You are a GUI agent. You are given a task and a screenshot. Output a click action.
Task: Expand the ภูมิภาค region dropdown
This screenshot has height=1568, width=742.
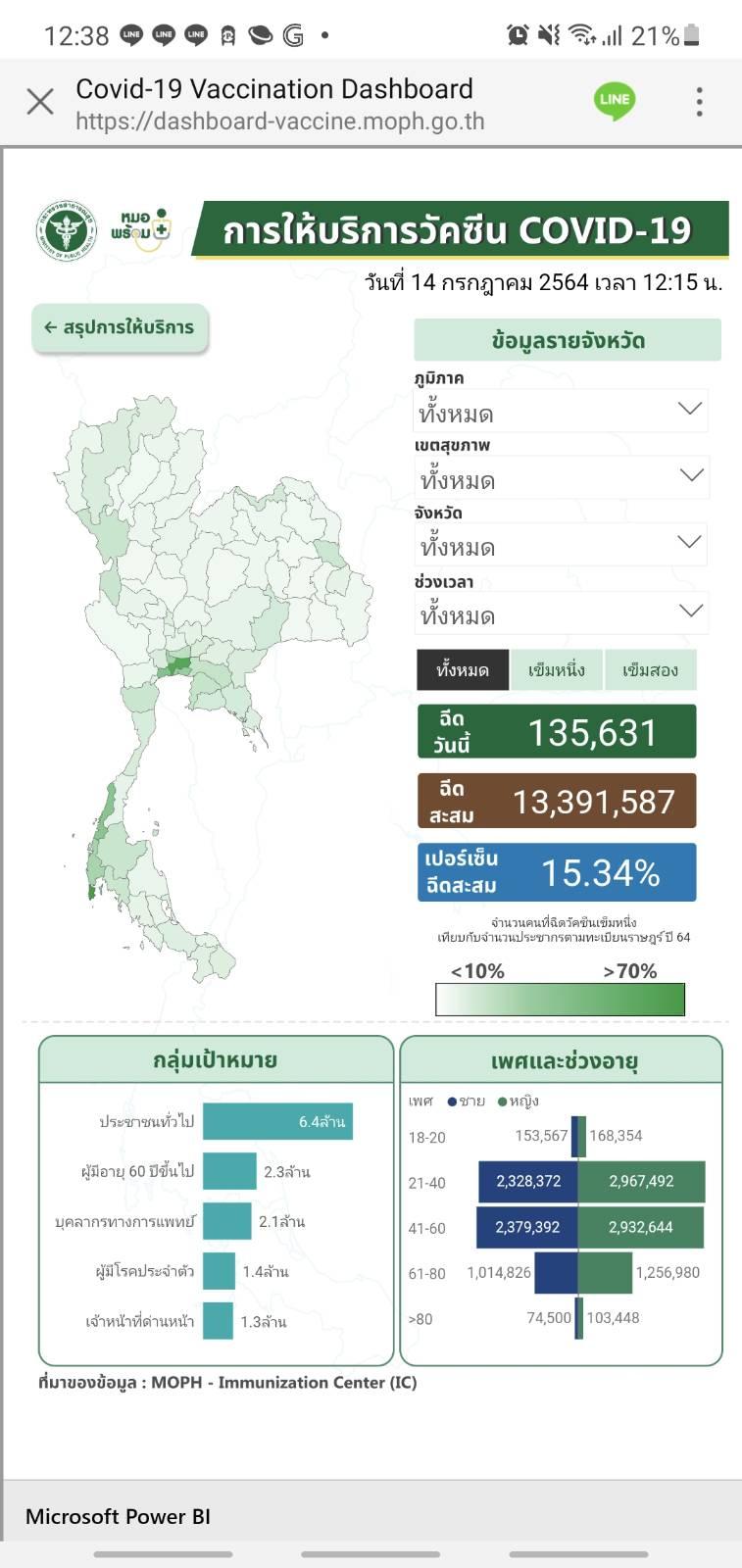[x=561, y=411]
